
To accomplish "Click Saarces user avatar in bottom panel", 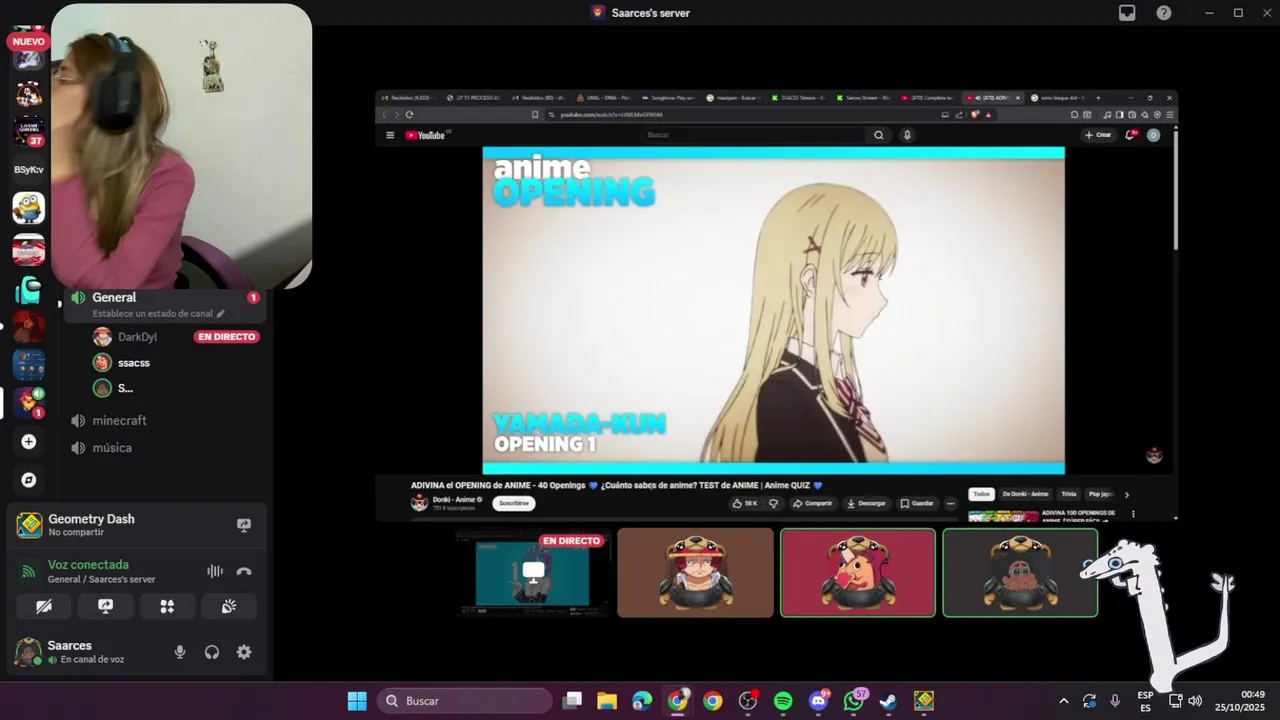I will coord(28,652).
